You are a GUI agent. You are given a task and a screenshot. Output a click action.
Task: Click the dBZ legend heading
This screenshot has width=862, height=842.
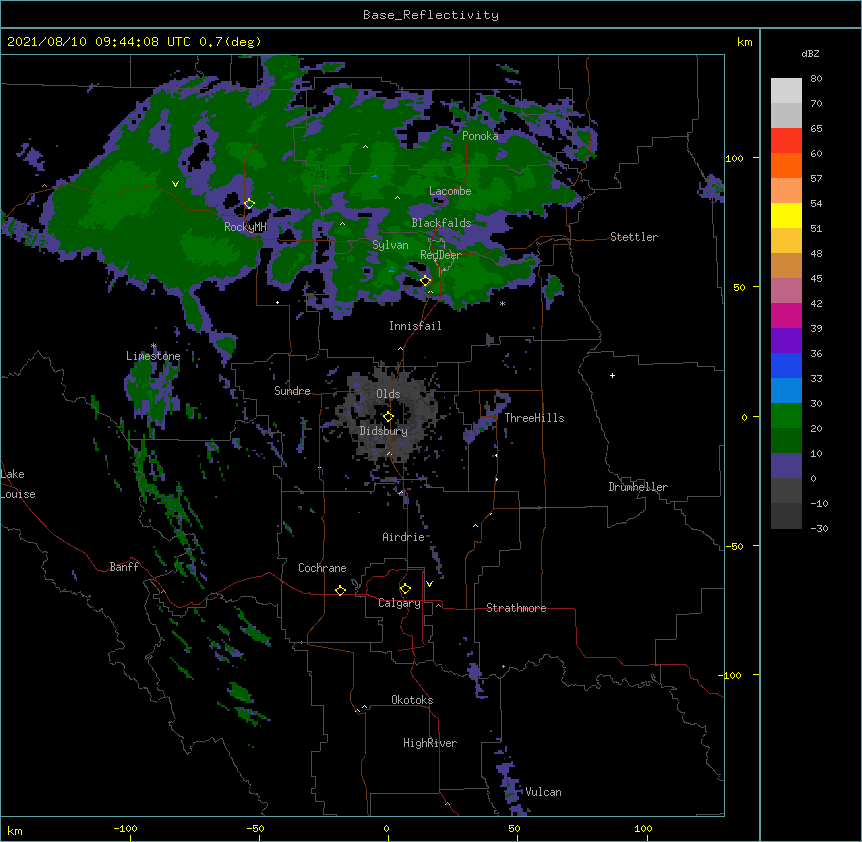(x=810, y=53)
